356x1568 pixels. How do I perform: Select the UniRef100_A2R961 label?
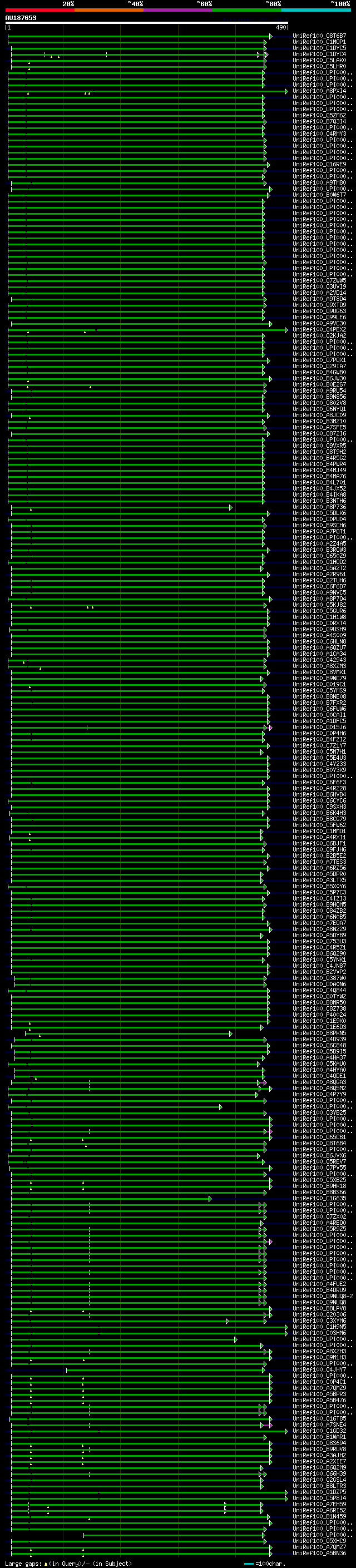pyautogui.click(x=319, y=574)
